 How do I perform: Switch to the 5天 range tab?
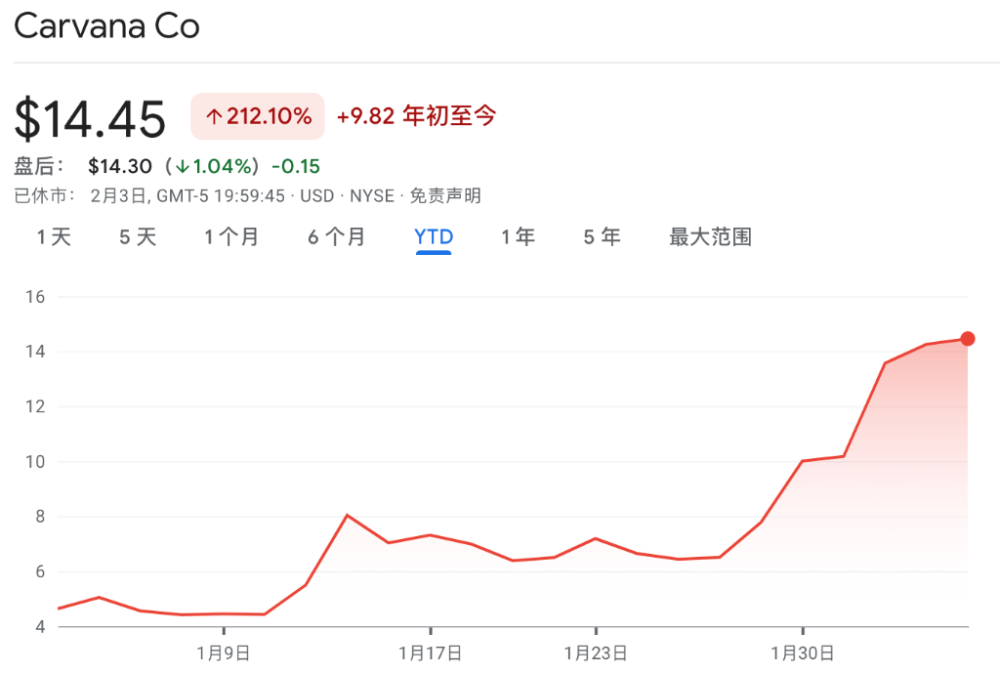coord(138,237)
